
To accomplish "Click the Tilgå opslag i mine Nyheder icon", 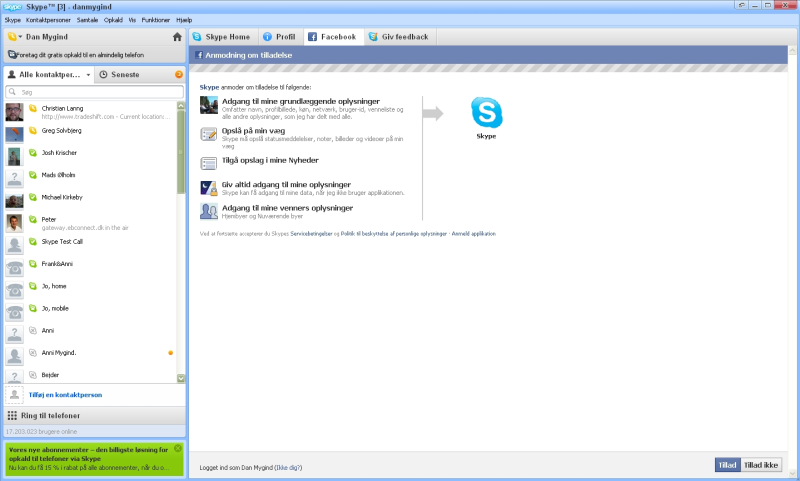I will [209, 164].
